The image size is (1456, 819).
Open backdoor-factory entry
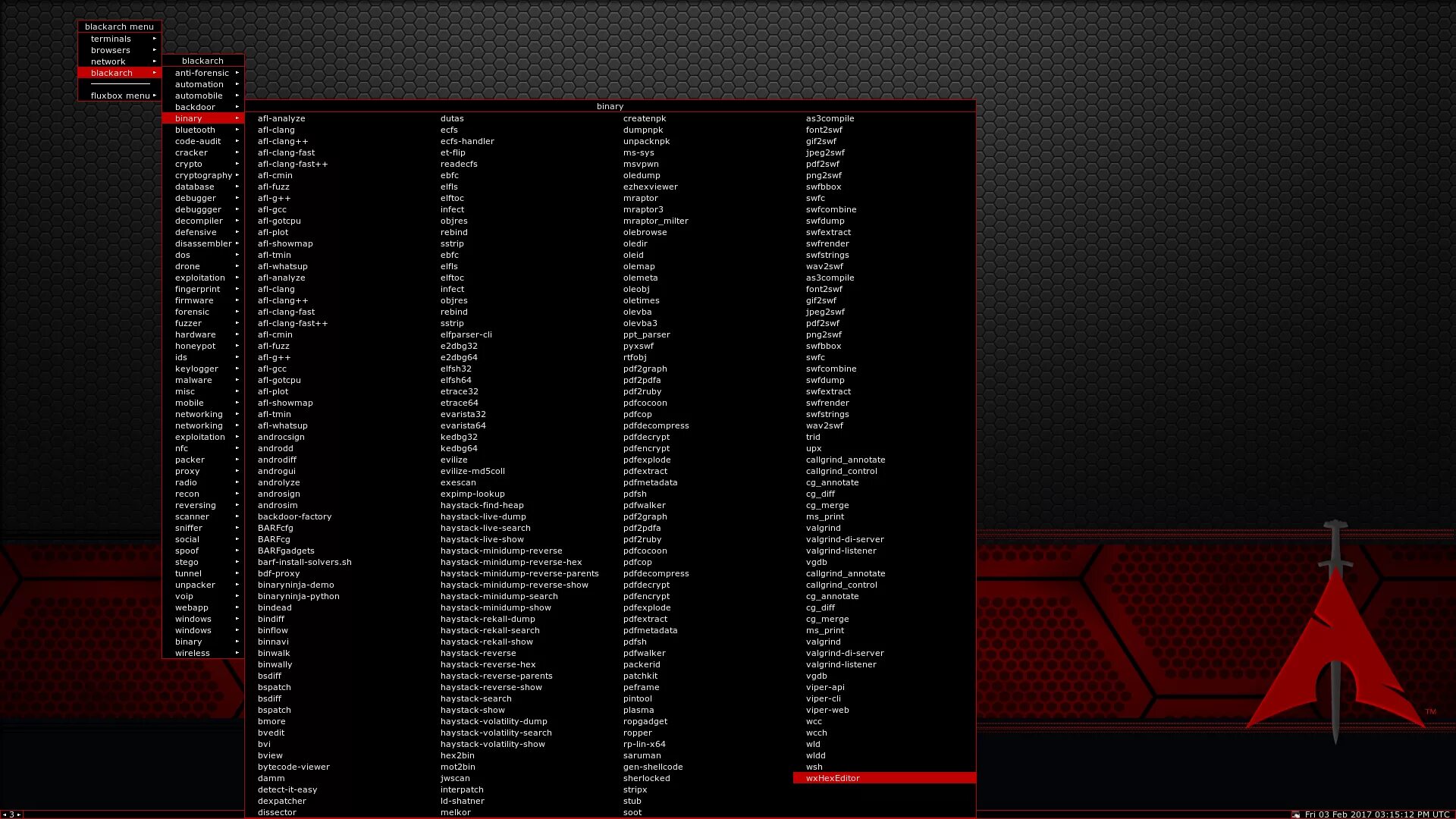coord(294,516)
